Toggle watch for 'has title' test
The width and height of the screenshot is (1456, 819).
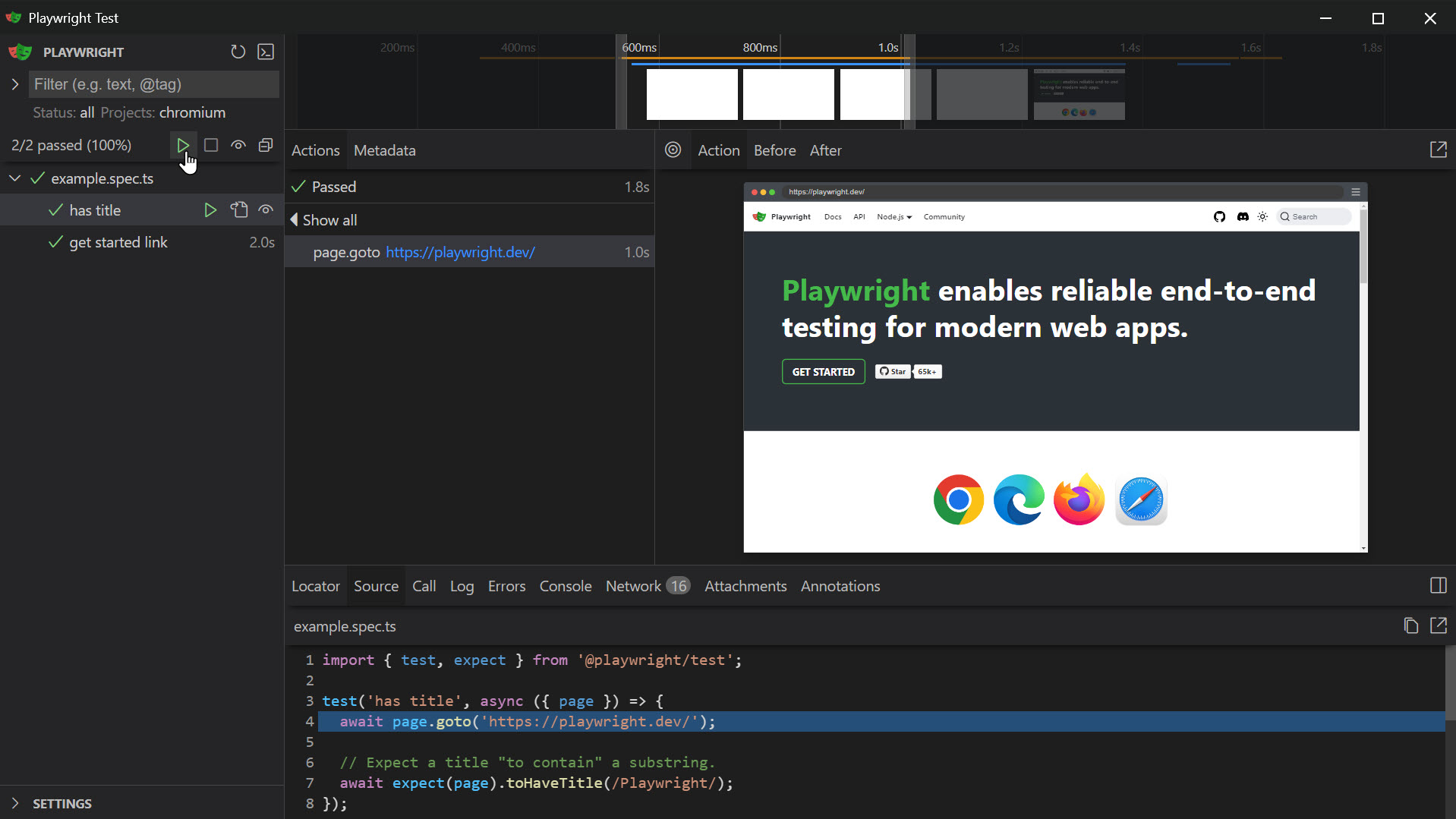(266, 210)
